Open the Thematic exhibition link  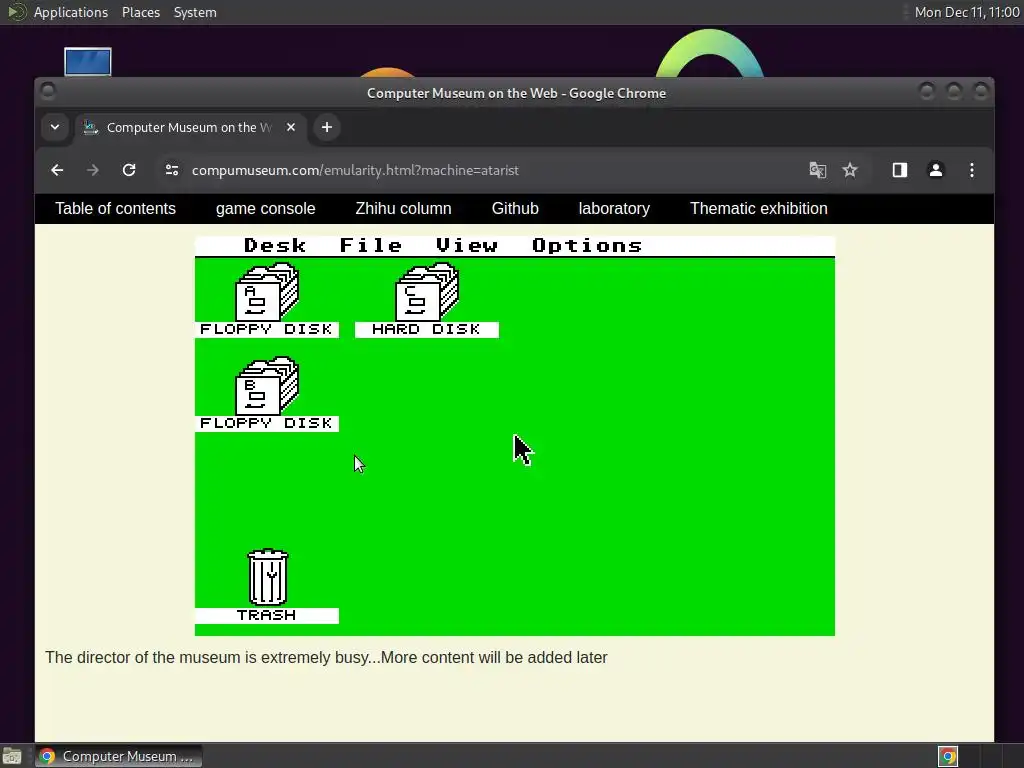click(x=759, y=208)
